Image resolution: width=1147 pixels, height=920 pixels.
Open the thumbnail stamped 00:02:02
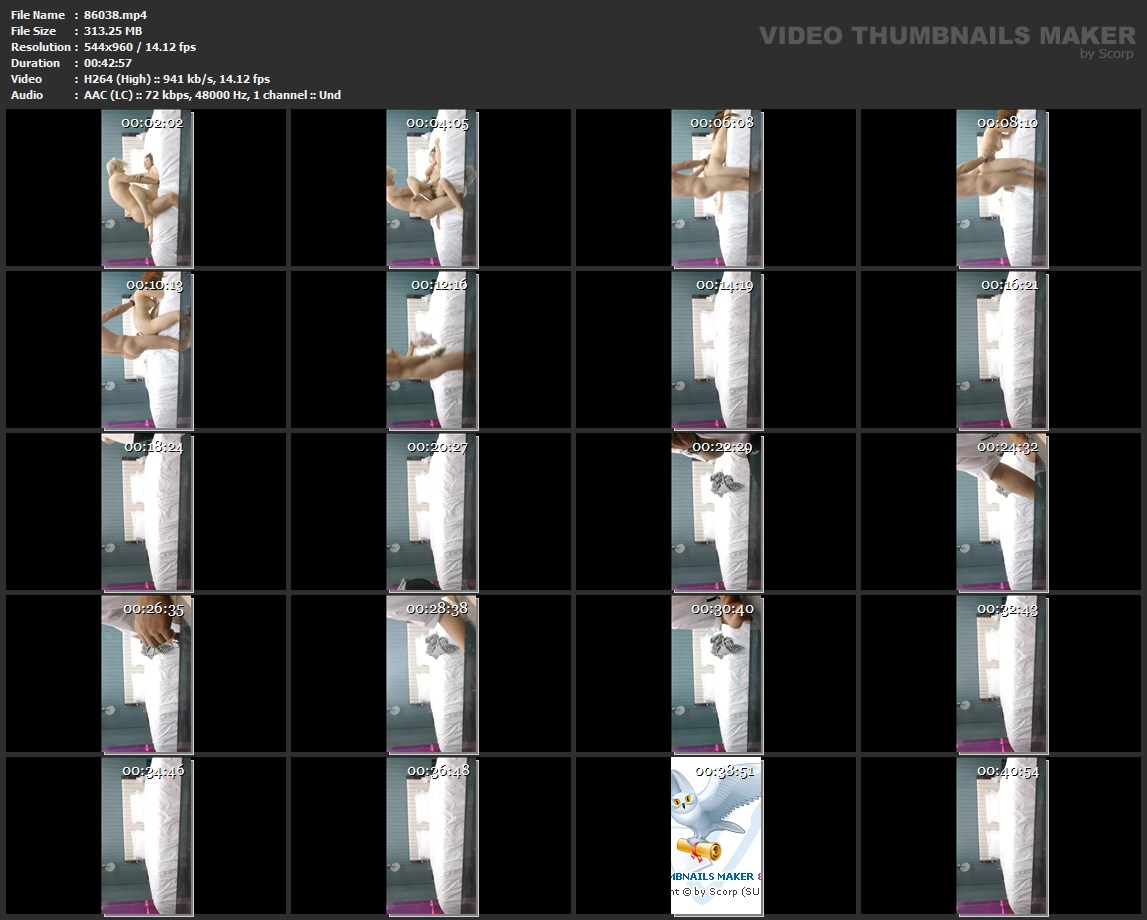coord(147,188)
